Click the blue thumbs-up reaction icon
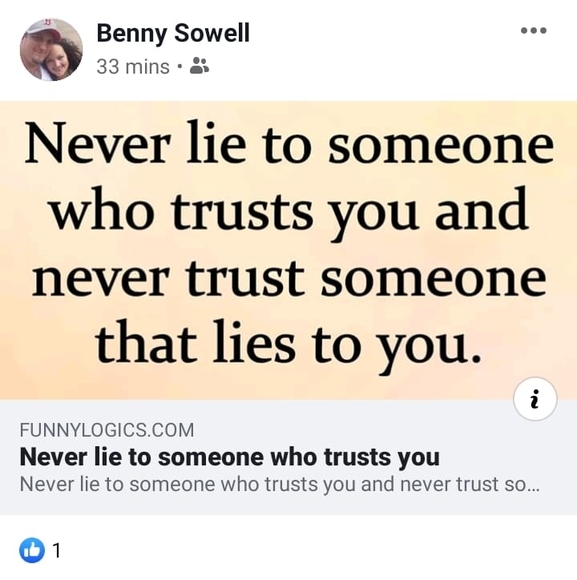The height and width of the screenshot is (580, 577). (x=32, y=550)
